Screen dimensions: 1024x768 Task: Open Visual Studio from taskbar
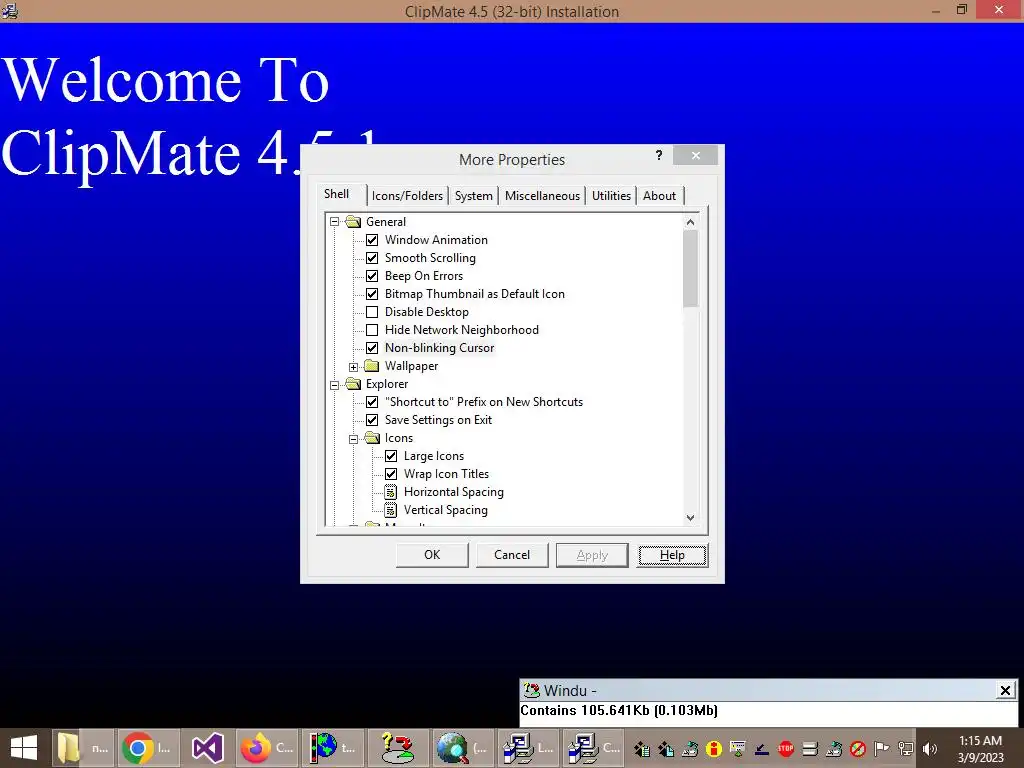tap(208, 748)
